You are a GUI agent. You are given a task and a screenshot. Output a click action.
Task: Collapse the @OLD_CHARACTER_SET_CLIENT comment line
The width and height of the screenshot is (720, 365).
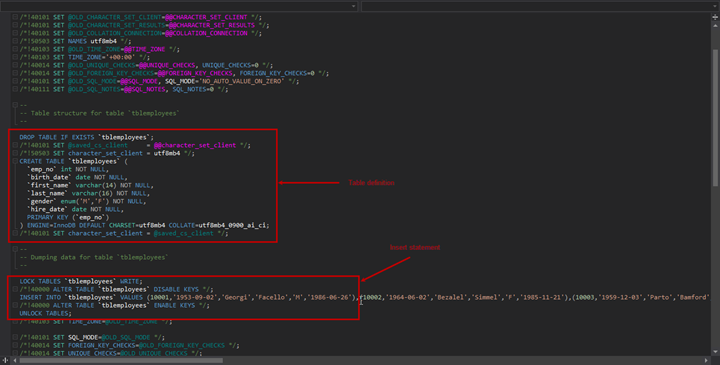(x=15, y=17)
